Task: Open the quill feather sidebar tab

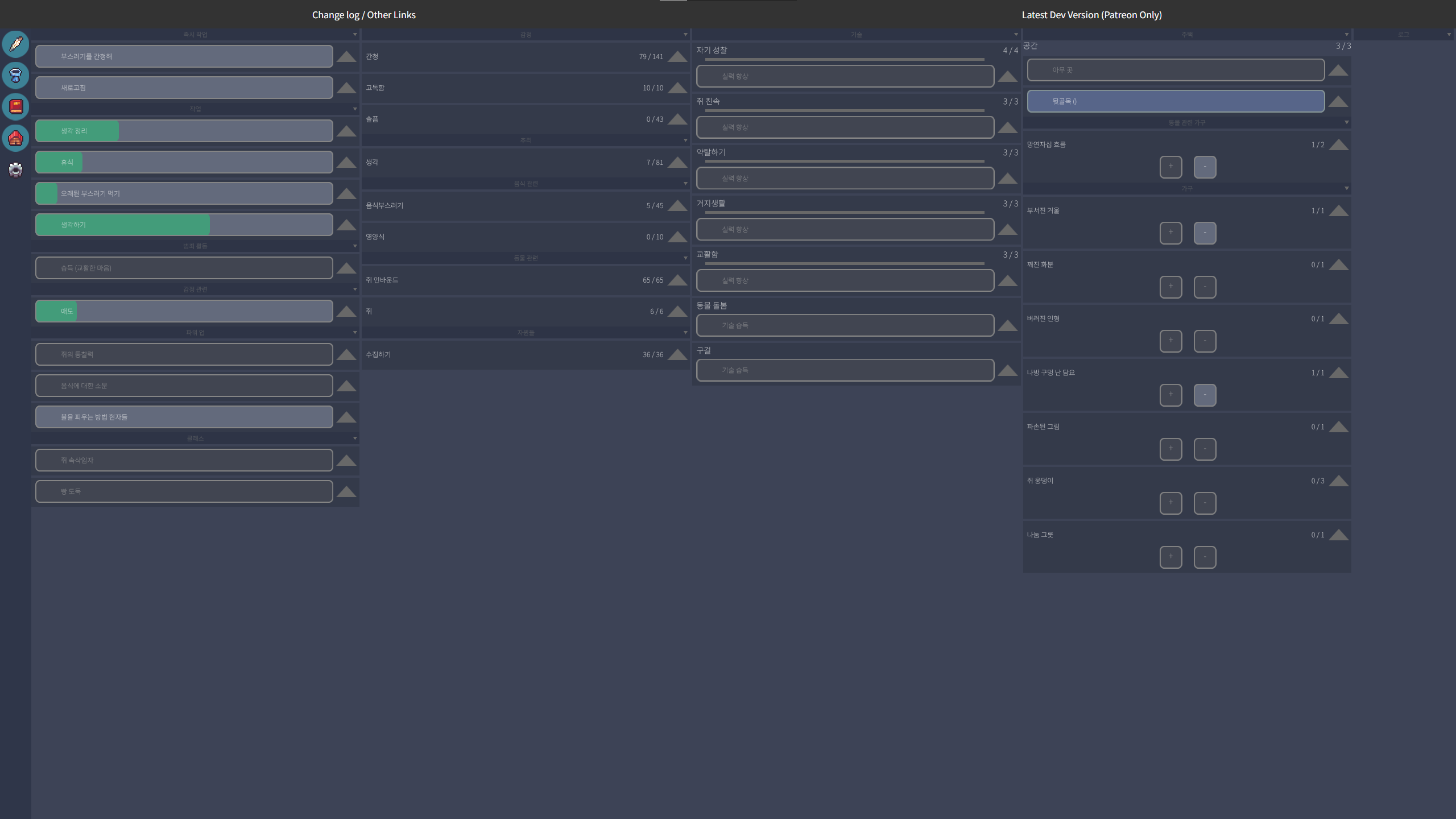Action: coord(16,44)
